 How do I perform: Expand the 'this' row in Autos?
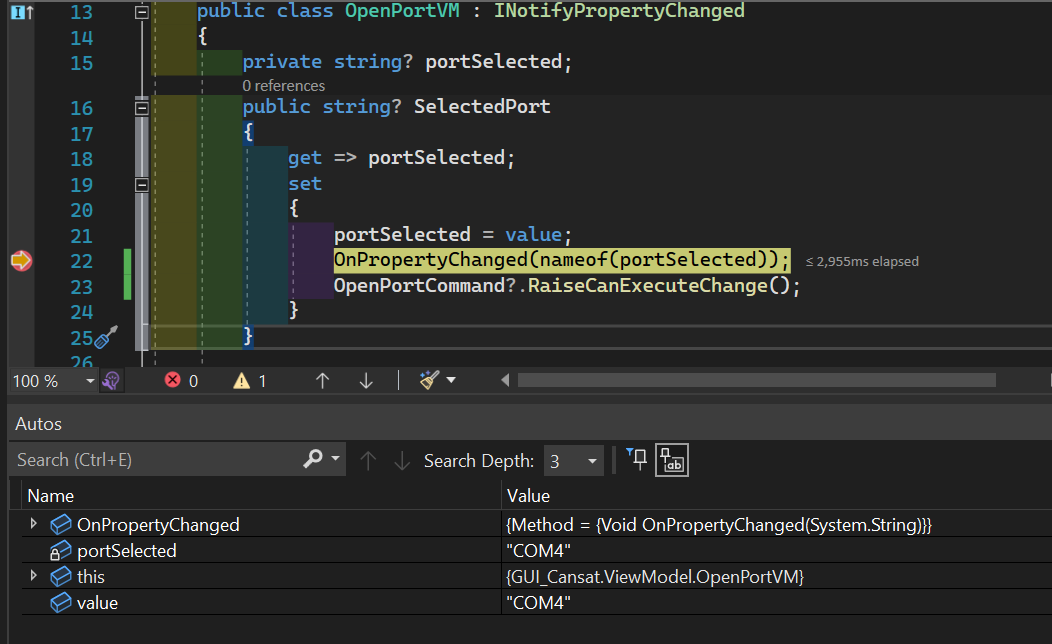click(33, 576)
